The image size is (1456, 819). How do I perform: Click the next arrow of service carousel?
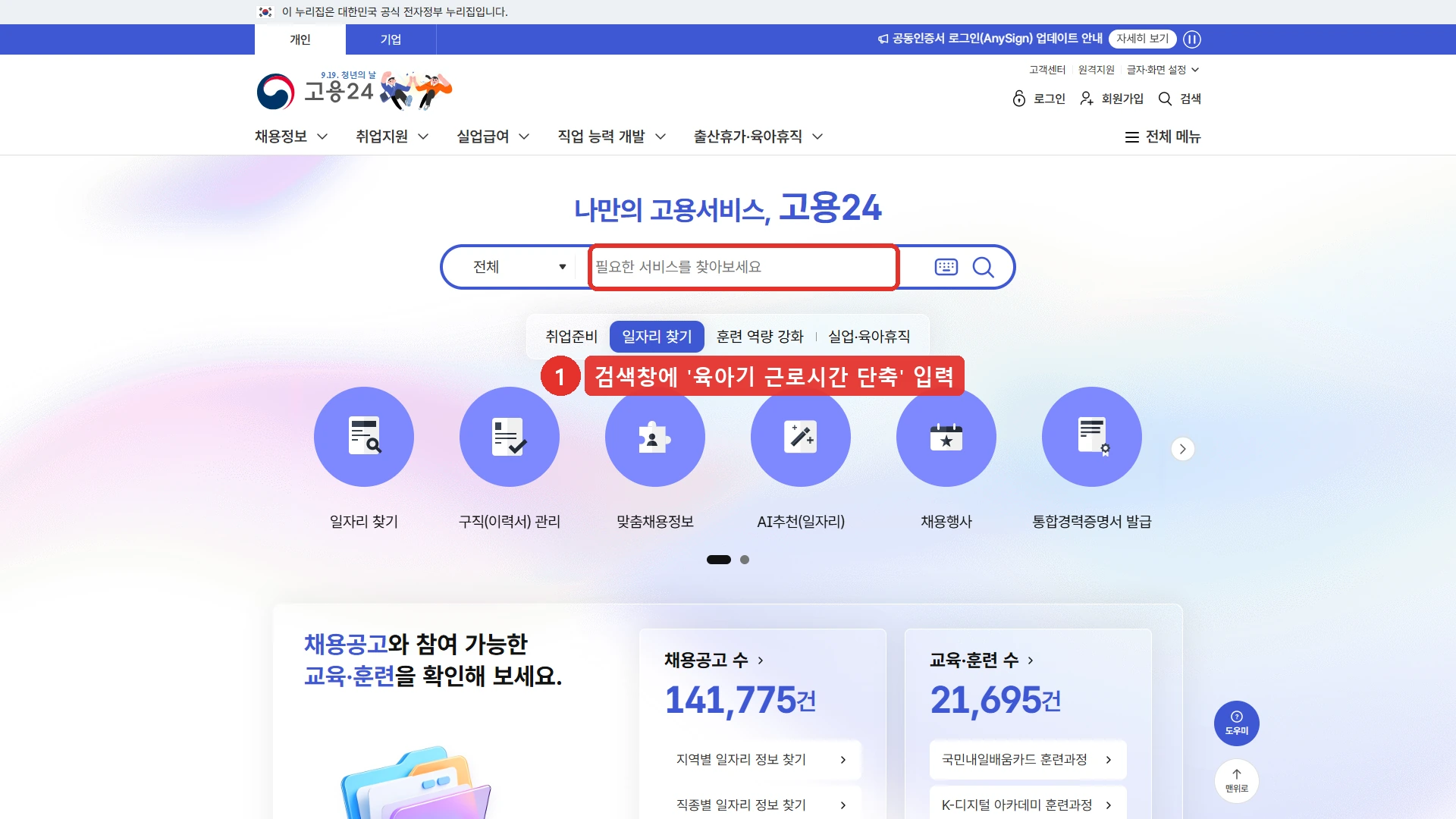[x=1182, y=449]
